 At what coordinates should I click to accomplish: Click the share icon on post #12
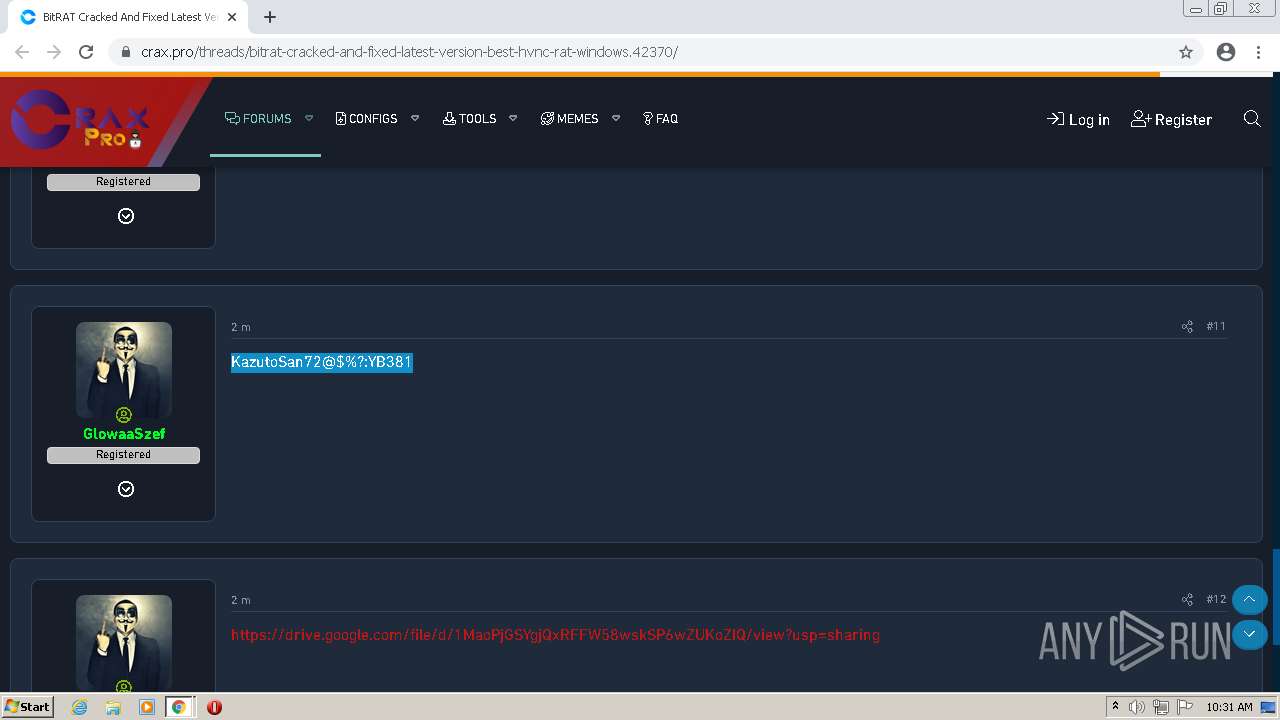[1187, 599]
